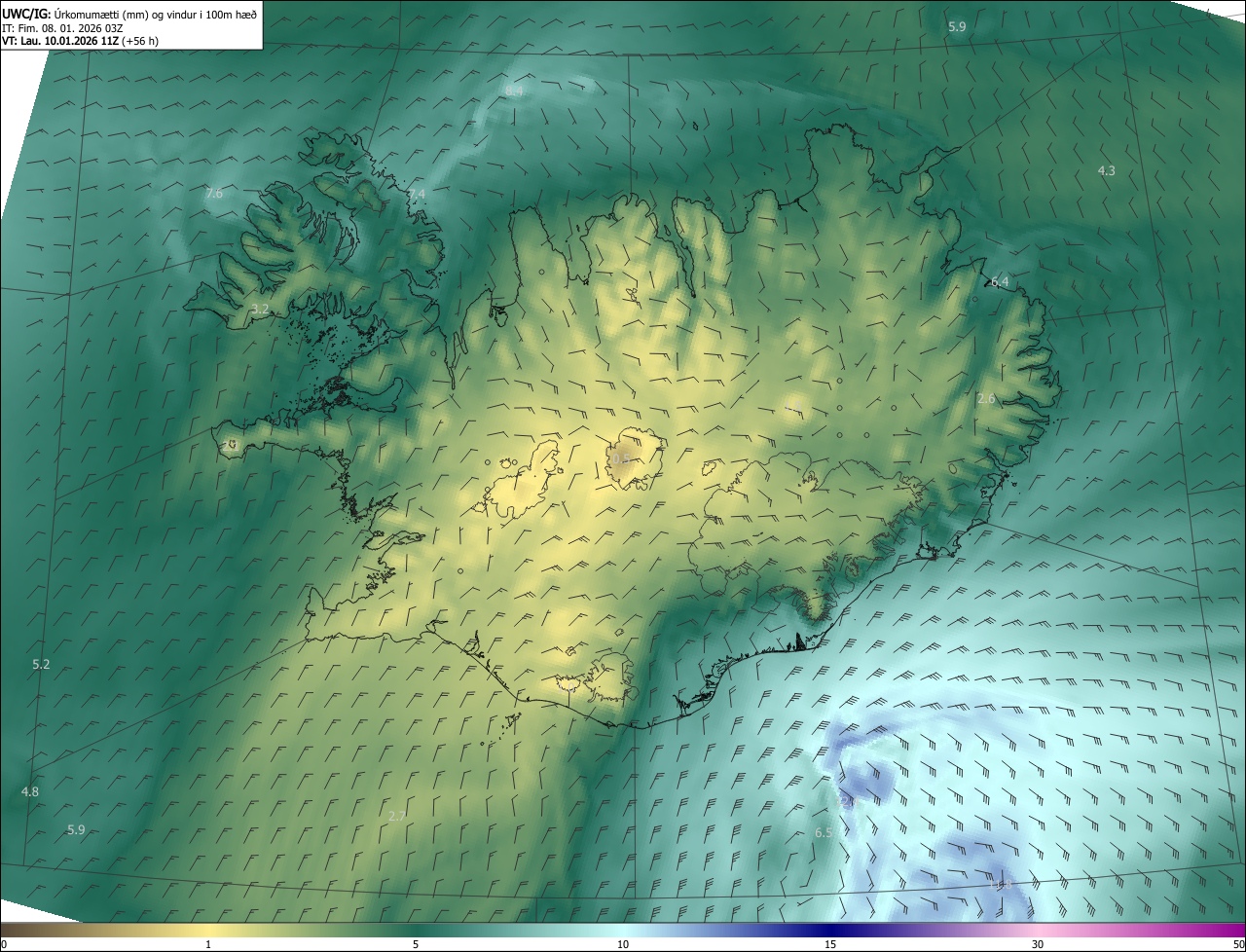Click the 5.9 value beside the 4.8 label
This screenshot has width=1246, height=952.
[76, 830]
